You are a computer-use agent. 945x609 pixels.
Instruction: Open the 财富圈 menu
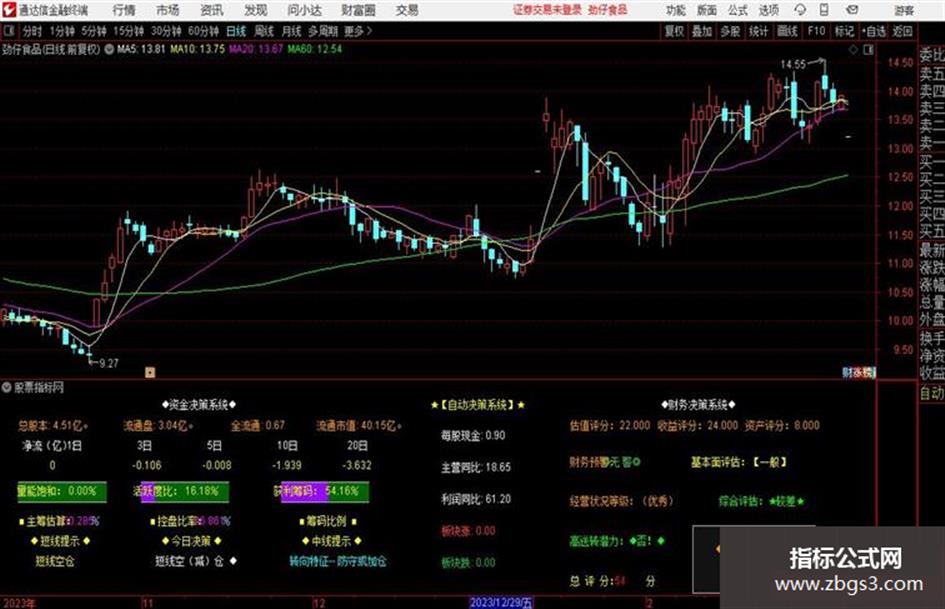[x=358, y=10]
